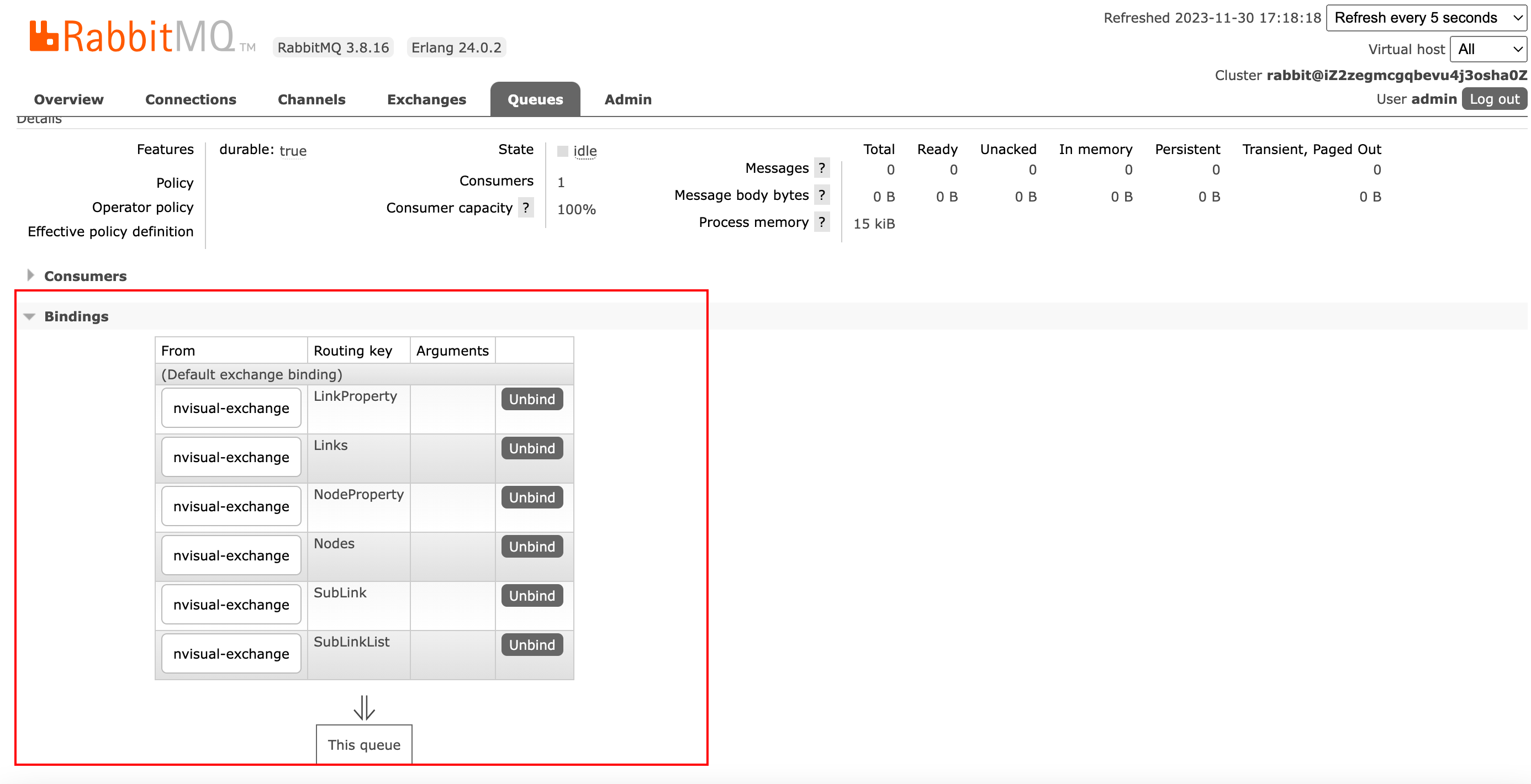Unbind the LinkProperty routing key binding
Viewport: 1531px width, 784px height.
(531, 399)
